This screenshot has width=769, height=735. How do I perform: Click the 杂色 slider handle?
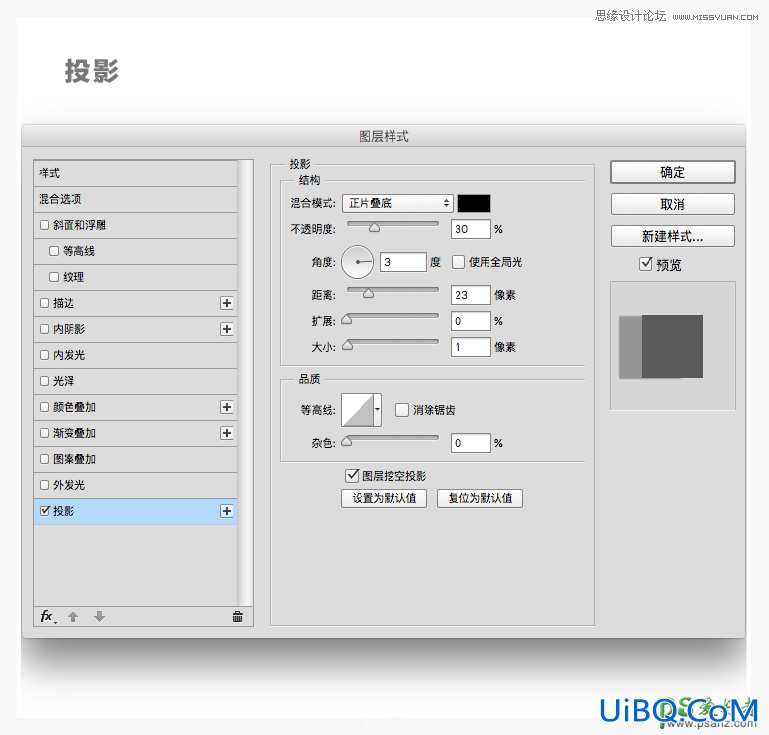(x=347, y=441)
